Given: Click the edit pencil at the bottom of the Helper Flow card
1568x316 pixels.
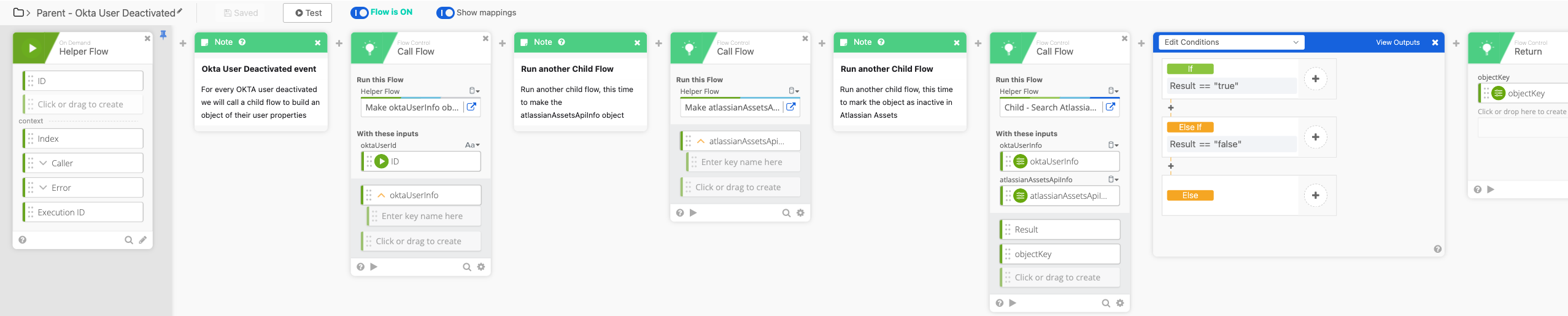Looking at the screenshot, I should point(142,240).
